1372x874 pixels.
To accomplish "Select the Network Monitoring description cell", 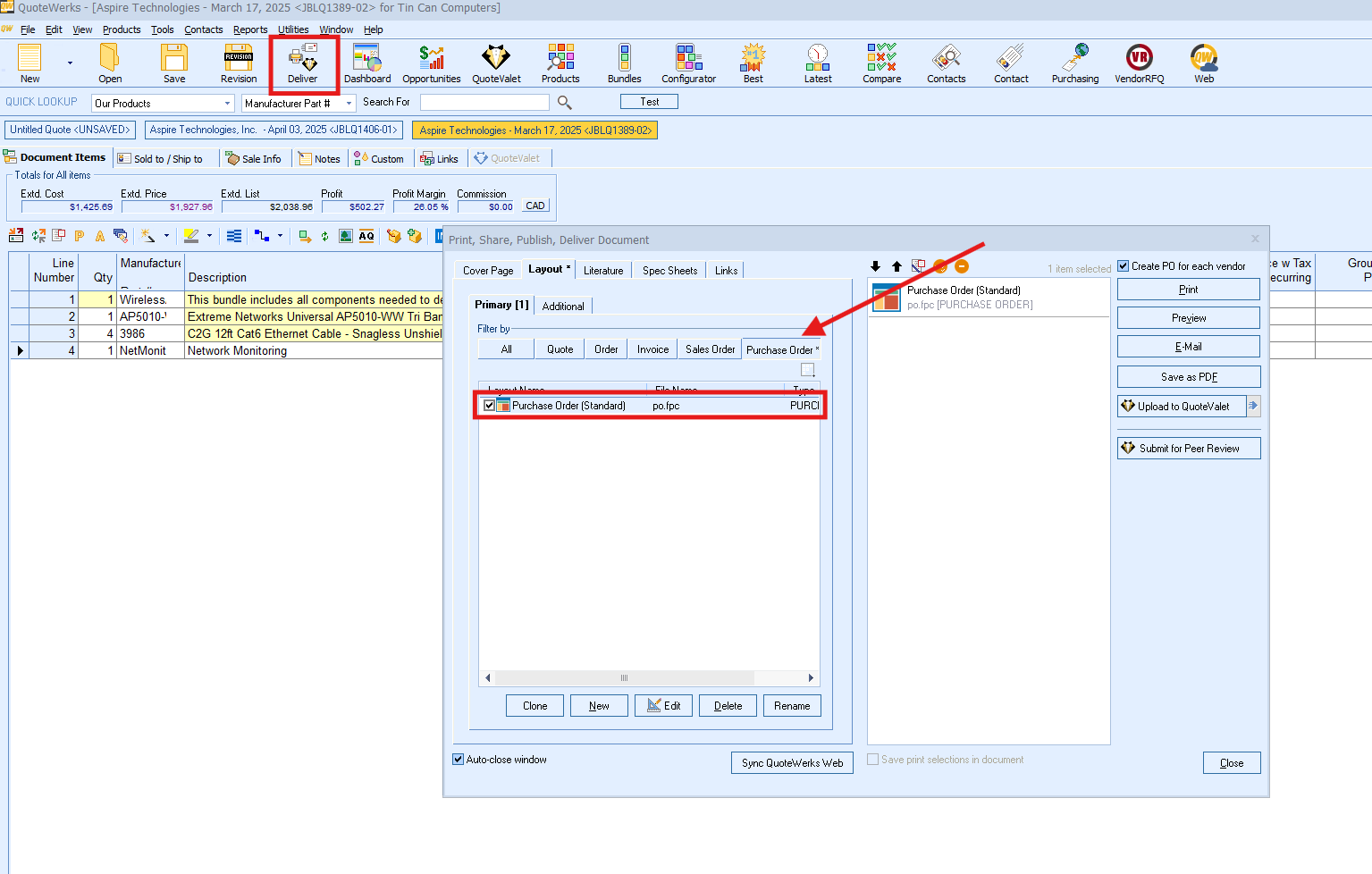I will [314, 350].
